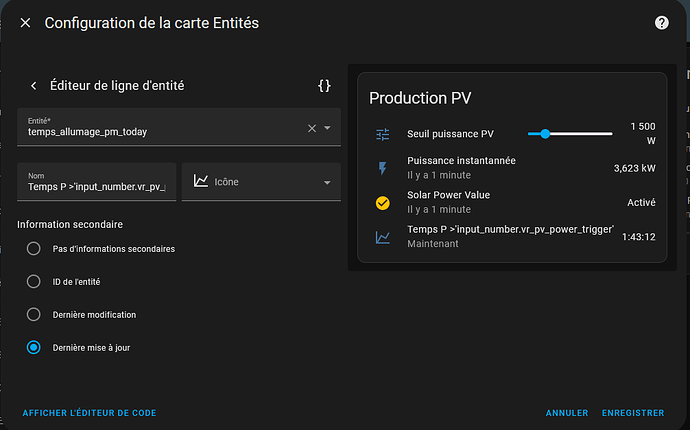Click the curly braces code editor icon

click(x=324, y=86)
